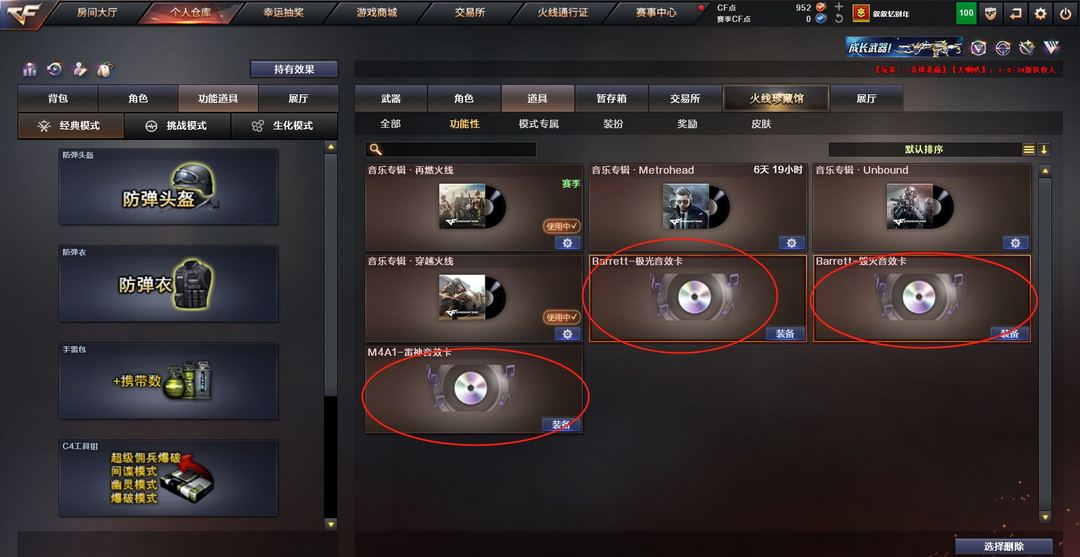
Task: Click the power exit icon
Action: click(x=1066, y=12)
